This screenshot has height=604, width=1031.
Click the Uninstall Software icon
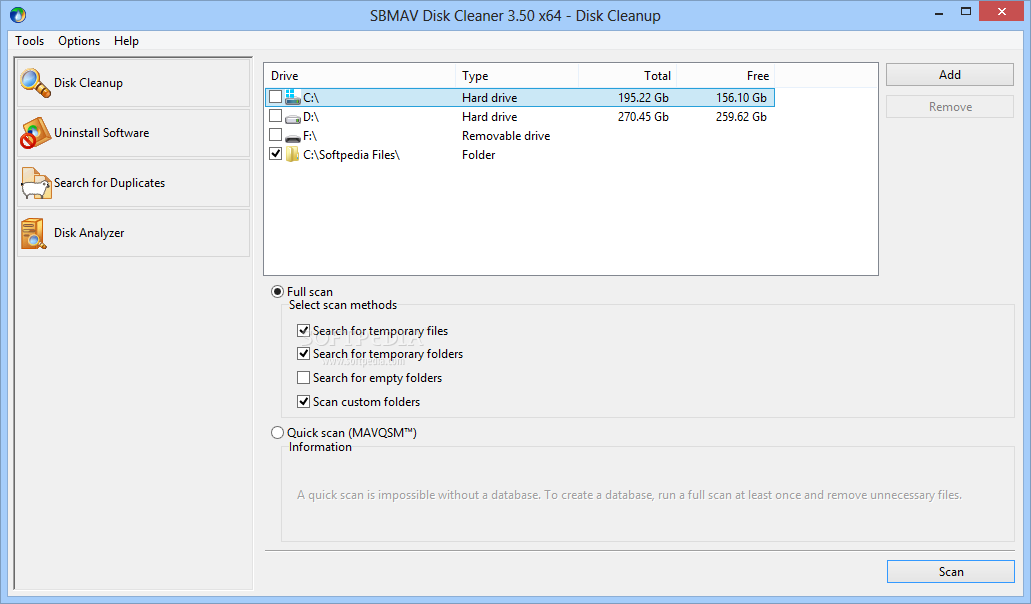35,133
